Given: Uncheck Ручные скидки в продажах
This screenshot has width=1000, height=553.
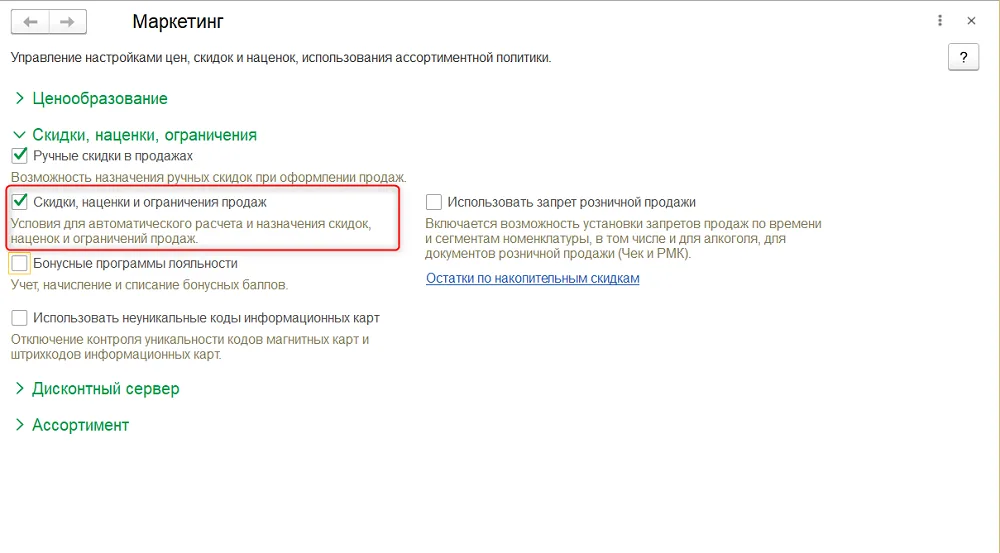Looking at the screenshot, I should coord(20,156).
